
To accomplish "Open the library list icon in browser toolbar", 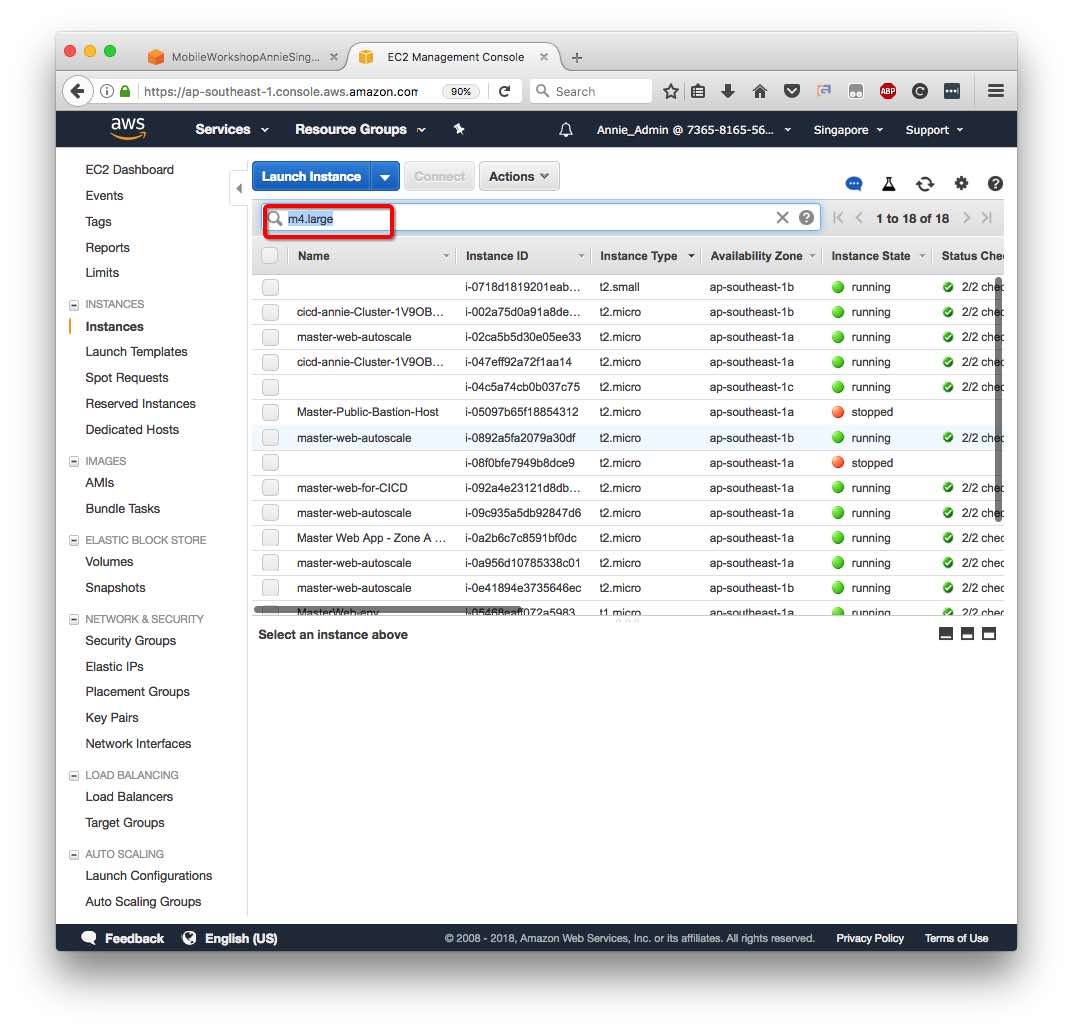I will (x=698, y=91).
